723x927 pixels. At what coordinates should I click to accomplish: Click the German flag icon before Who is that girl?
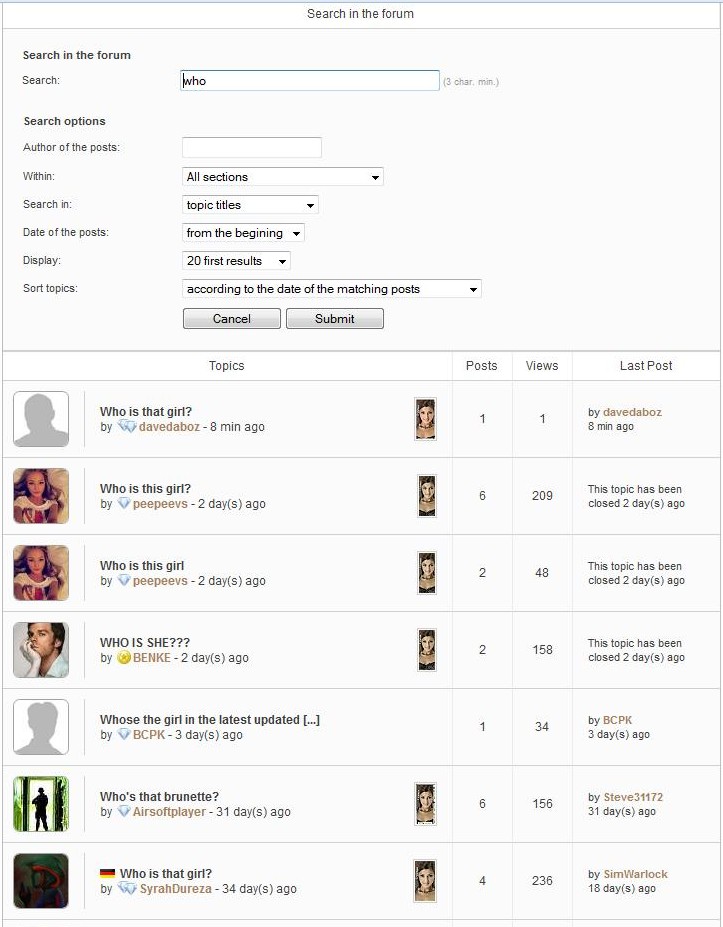[x=107, y=873]
